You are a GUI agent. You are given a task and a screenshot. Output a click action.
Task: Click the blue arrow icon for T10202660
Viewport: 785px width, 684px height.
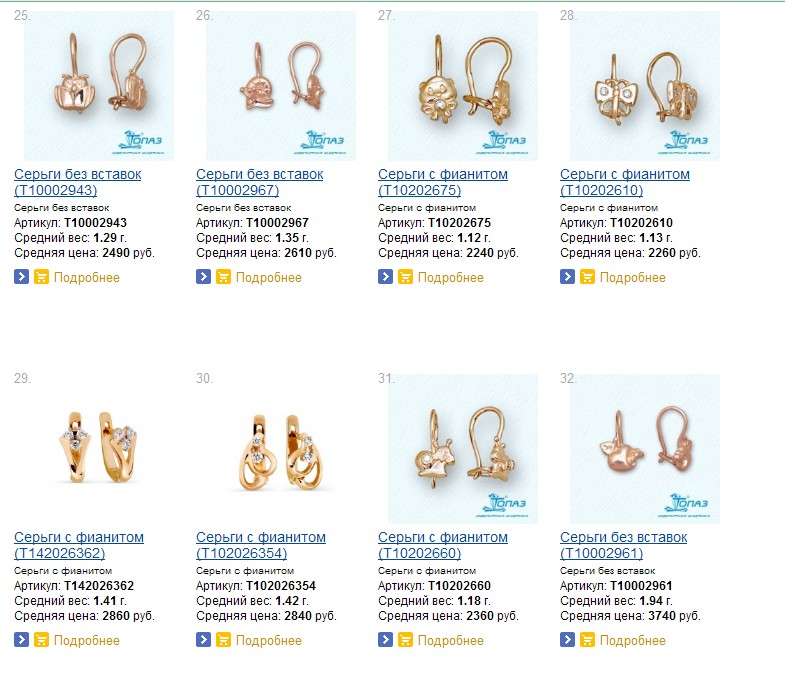pyautogui.click(x=385, y=639)
